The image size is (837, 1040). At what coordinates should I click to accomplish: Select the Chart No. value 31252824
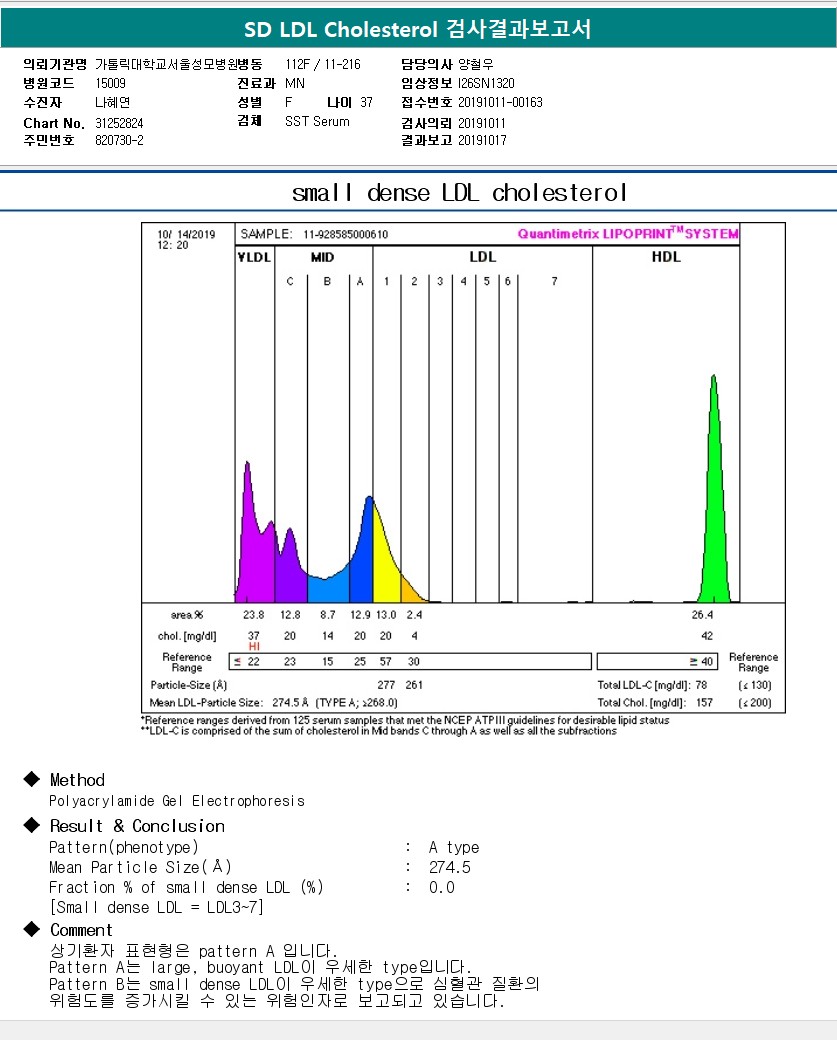coord(119,123)
